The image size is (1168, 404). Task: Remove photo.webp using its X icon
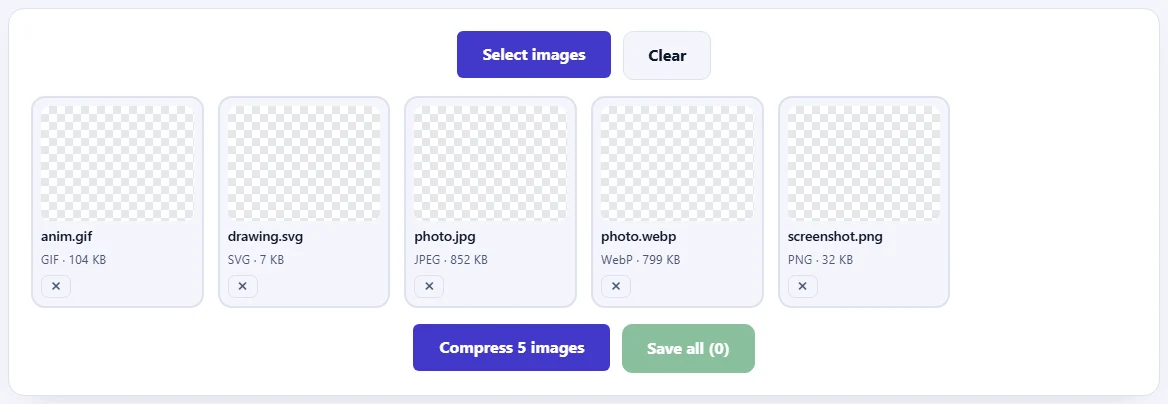616,286
